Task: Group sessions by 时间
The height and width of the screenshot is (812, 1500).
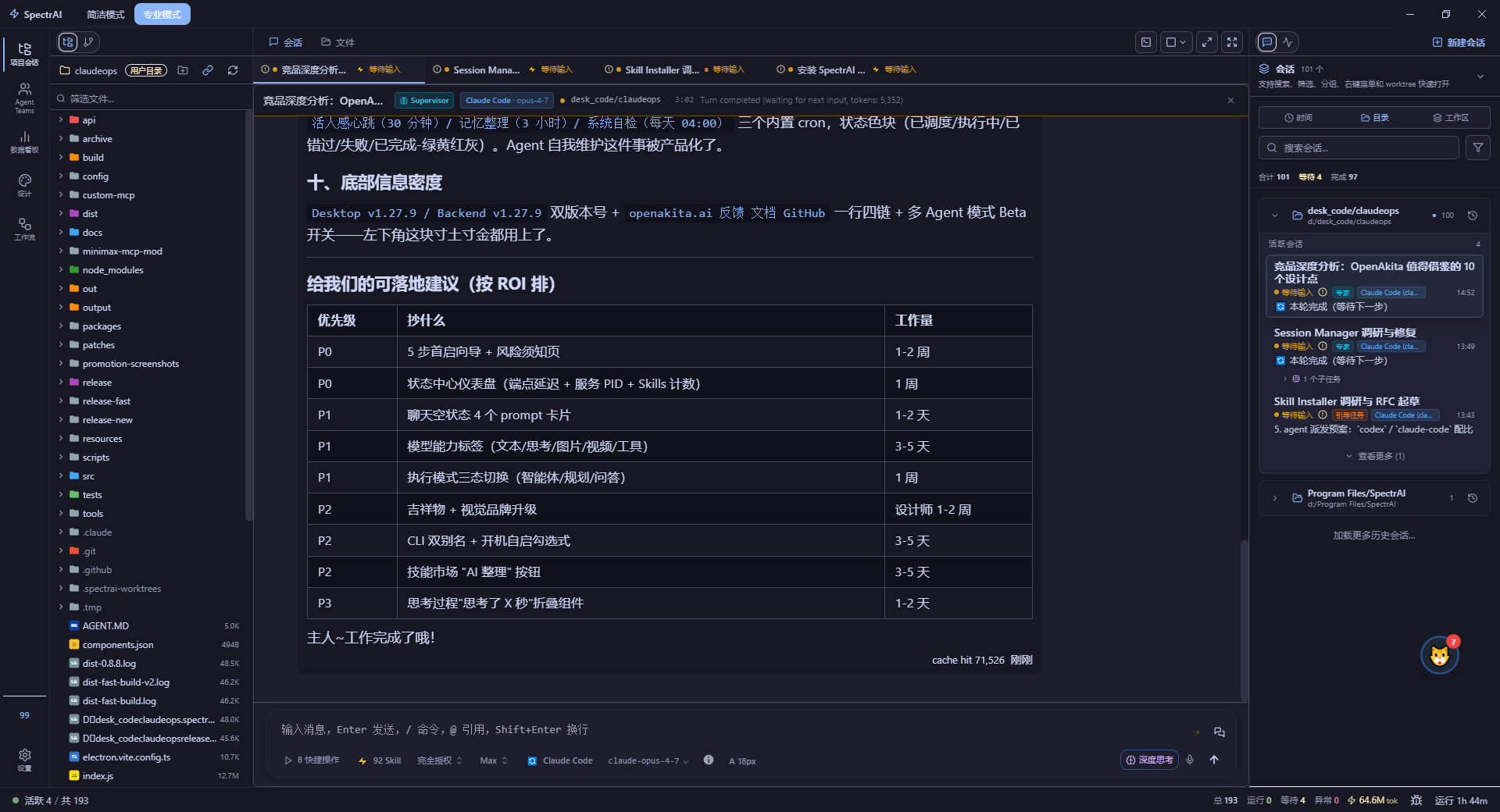Action: (x=1298, y=118)
